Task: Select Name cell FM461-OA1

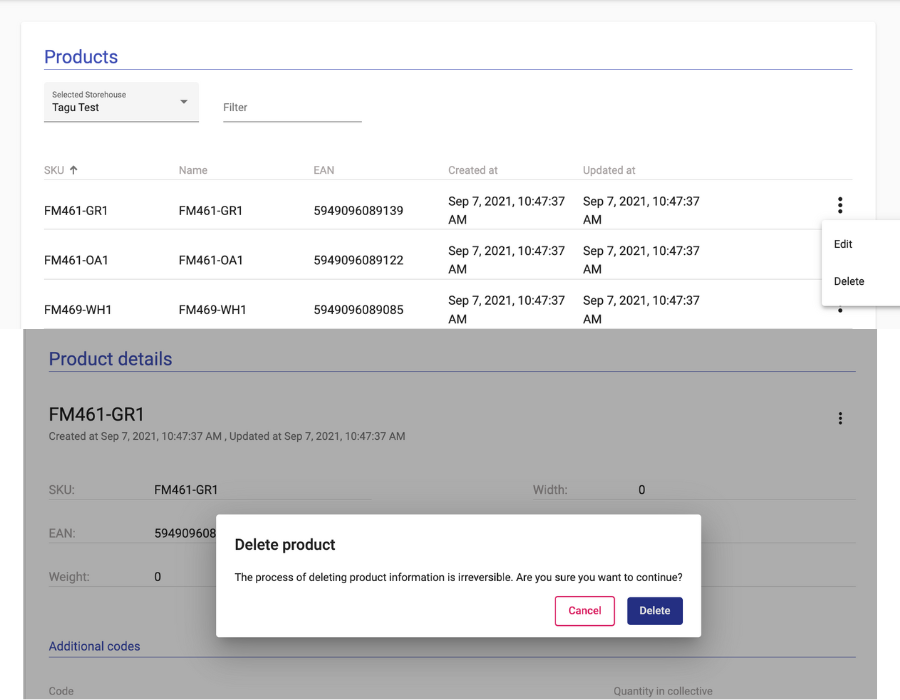Action: (x=211, y=260)
